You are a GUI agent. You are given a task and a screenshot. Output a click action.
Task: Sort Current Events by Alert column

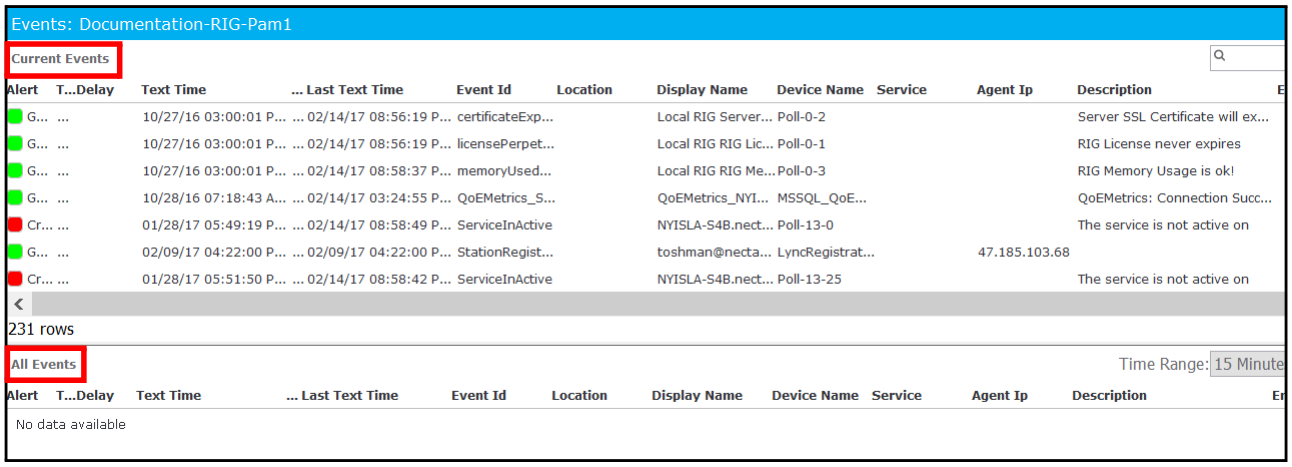tap(22, 90)
